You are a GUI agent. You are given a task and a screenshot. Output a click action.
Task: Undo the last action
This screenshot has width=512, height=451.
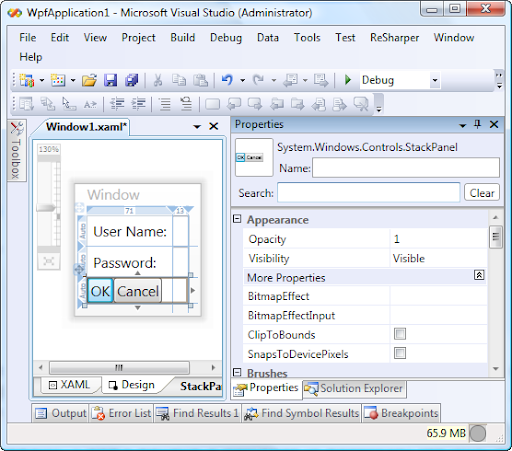point(227,80)
